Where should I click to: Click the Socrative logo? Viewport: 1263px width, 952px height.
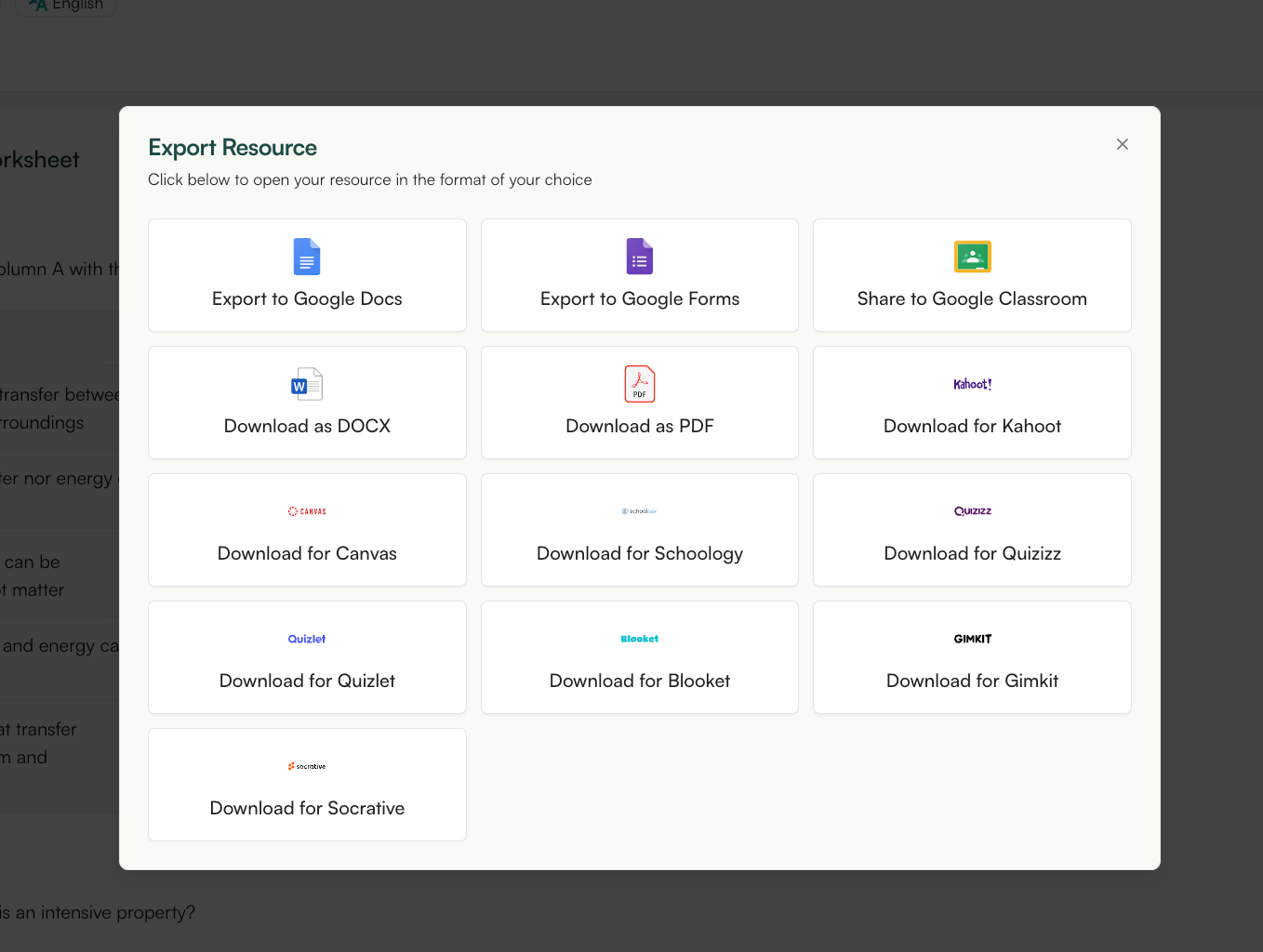307,766
